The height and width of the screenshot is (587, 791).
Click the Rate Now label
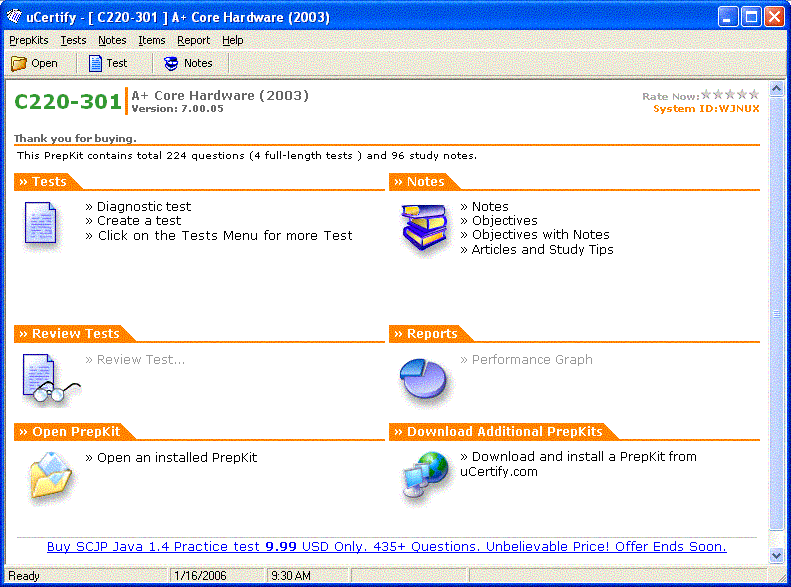coord(670,96)
